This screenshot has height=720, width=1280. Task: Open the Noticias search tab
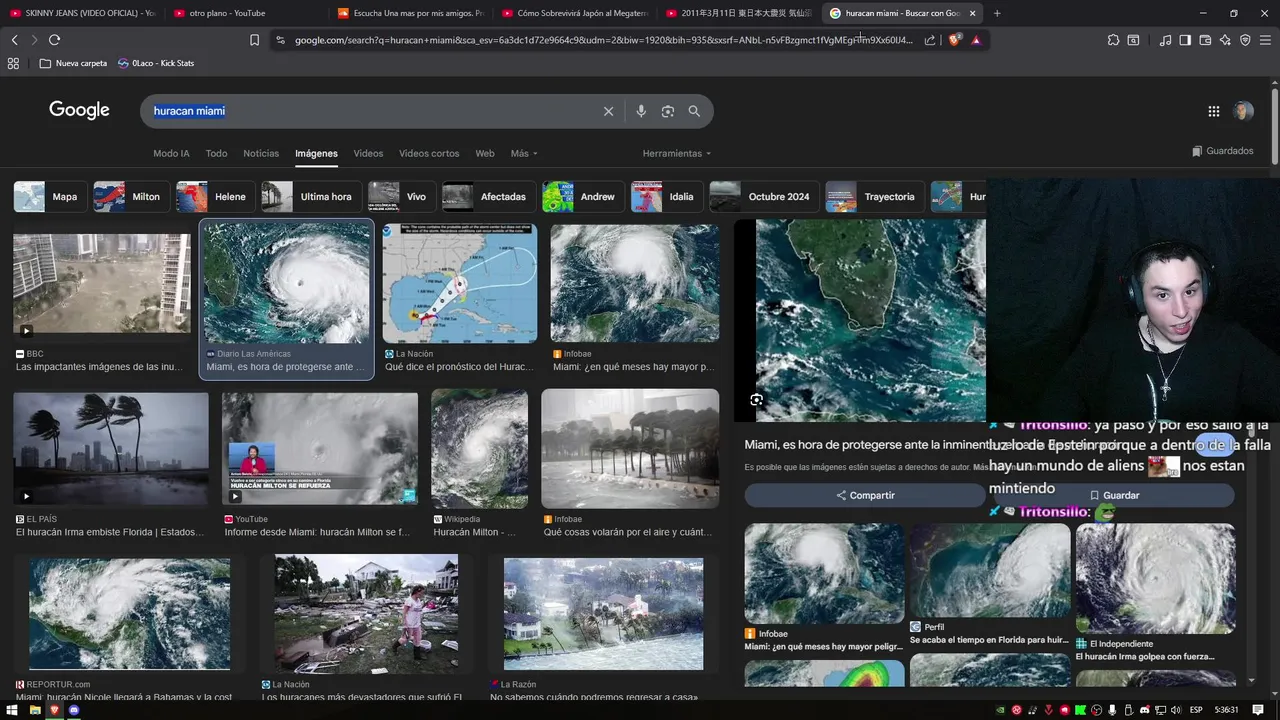pyautogui.click(x=261, y=153)
